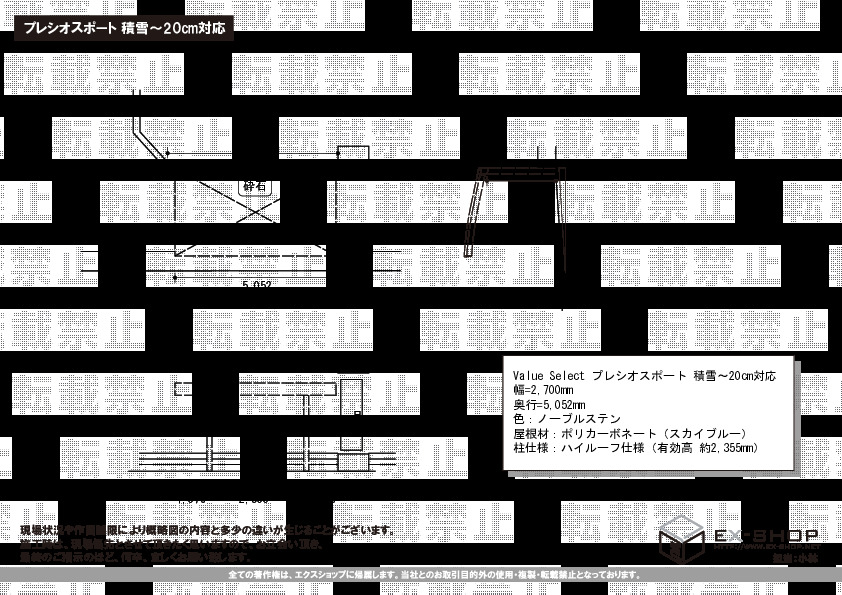Click the 5,052 dimension label
The height and width of the screenshot is (595, 842).
point(257,284)
